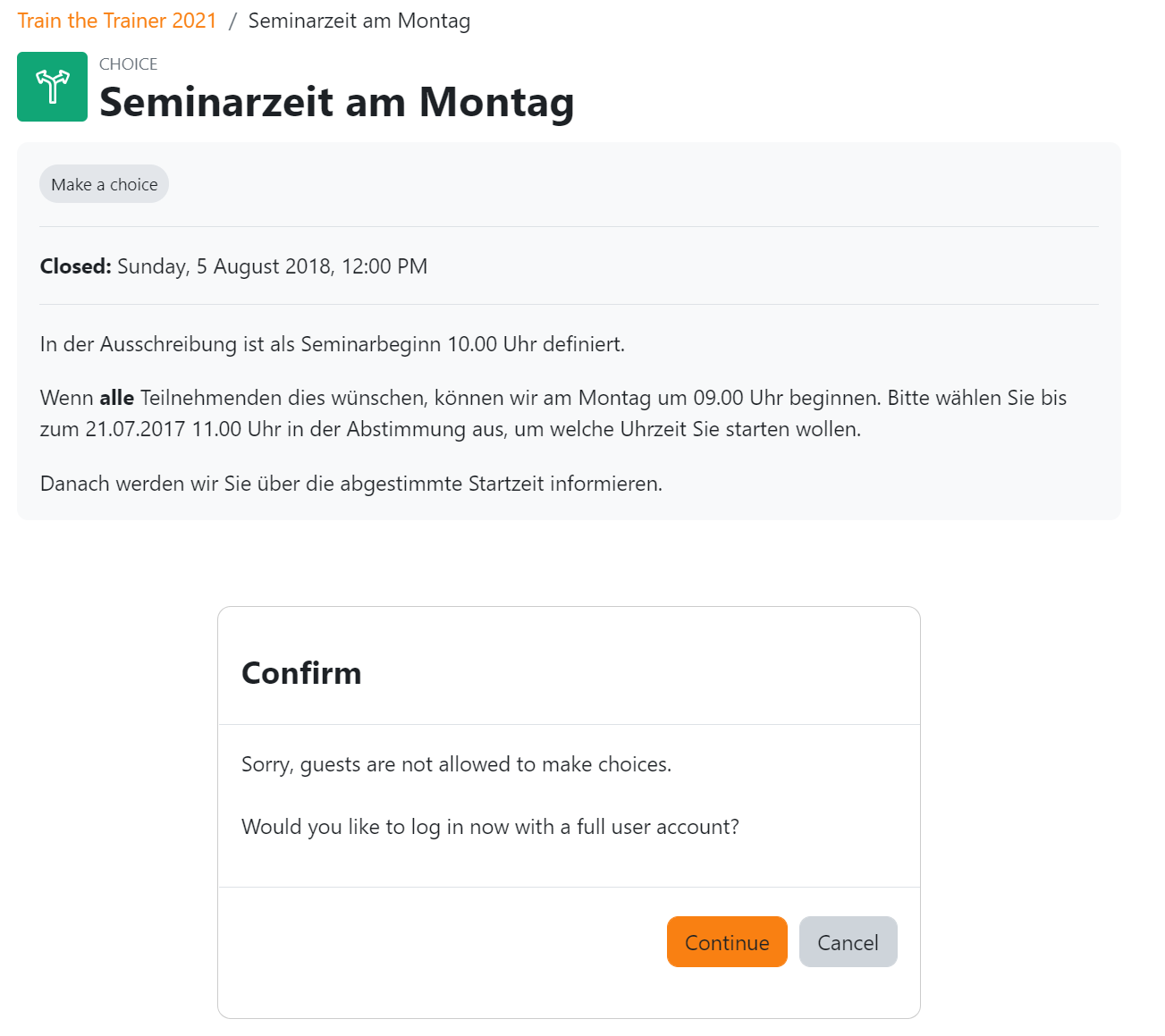Click the paragraph about Seminarbeginn 10.00 Uhr
1165x1036 pixels.
point(333,344)
